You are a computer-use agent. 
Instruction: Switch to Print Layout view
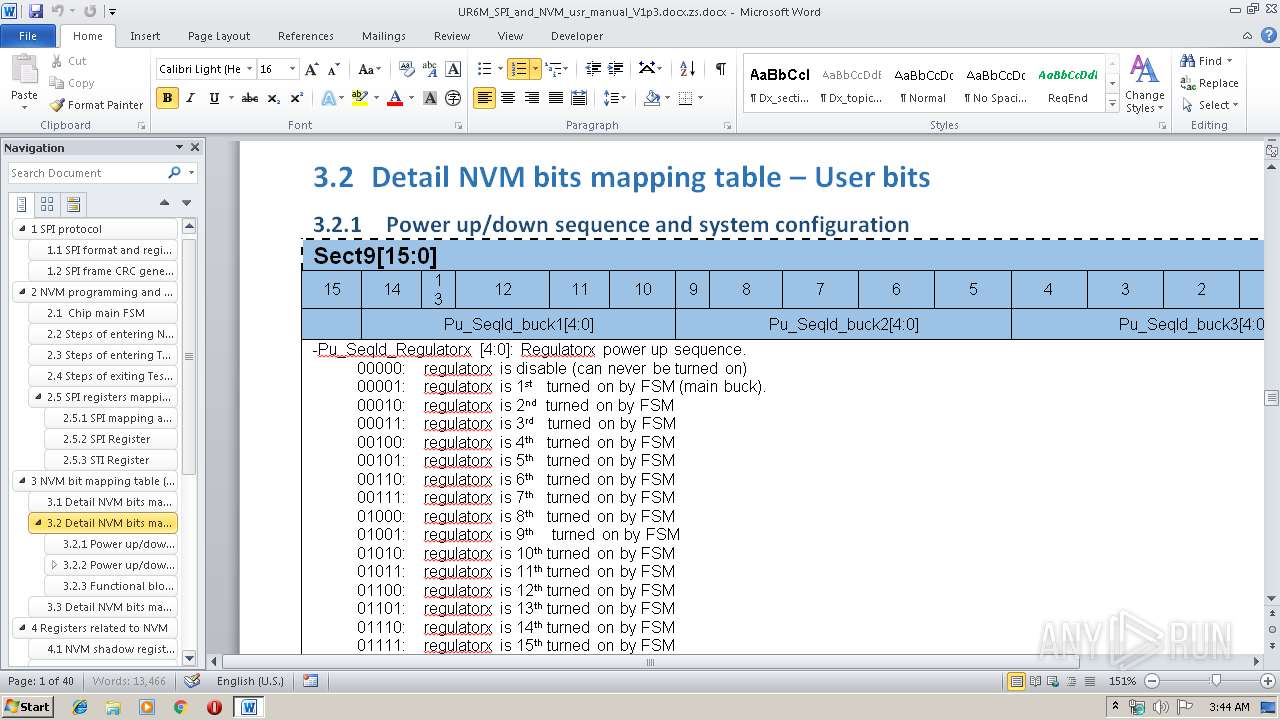click(x=1016, y=681)
